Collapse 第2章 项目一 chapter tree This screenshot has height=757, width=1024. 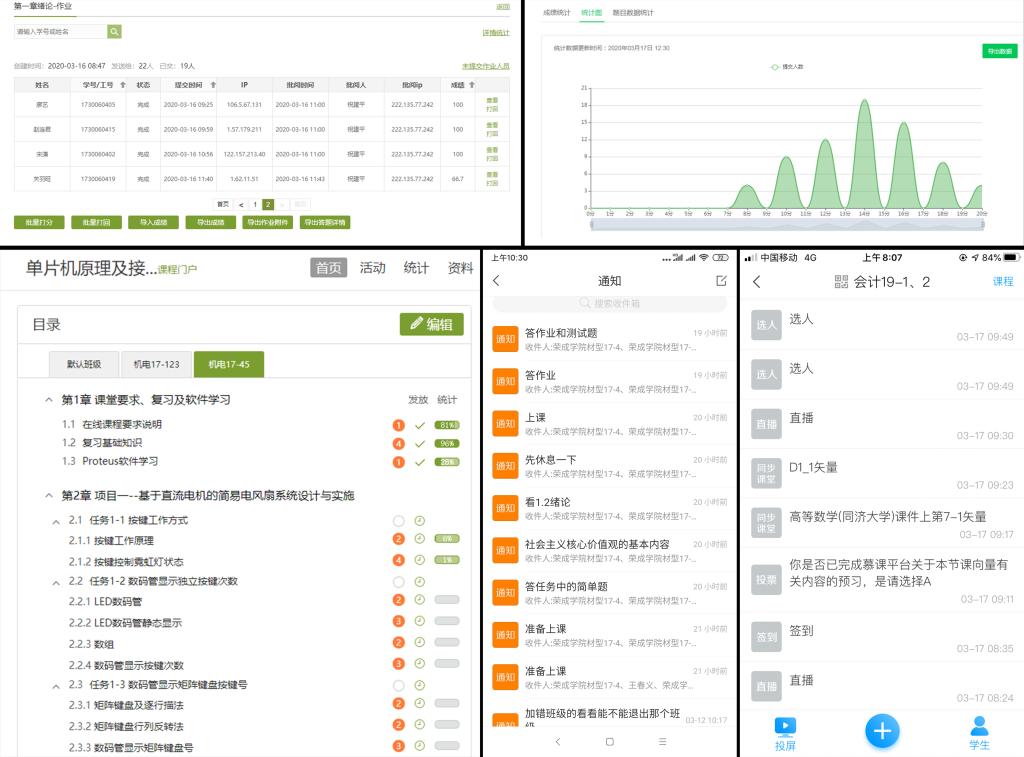pyautogui.click(x=49, y=496)
